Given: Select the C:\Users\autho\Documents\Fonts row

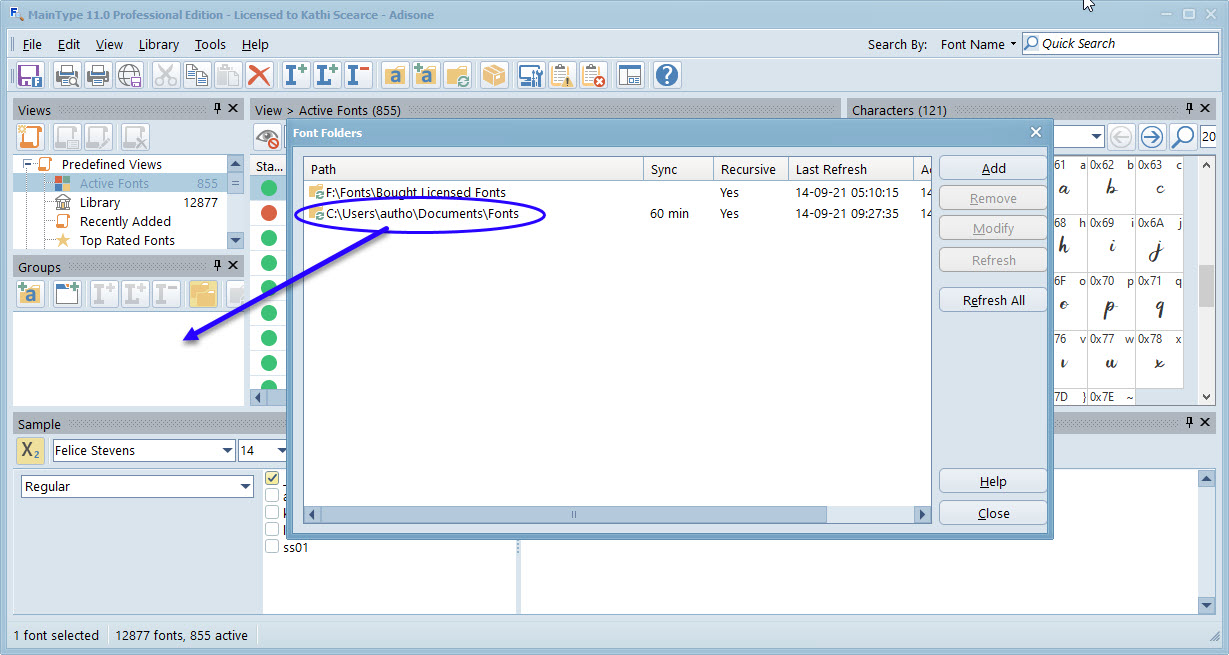Looking at the screenshot, I should [x=618, y=213].
